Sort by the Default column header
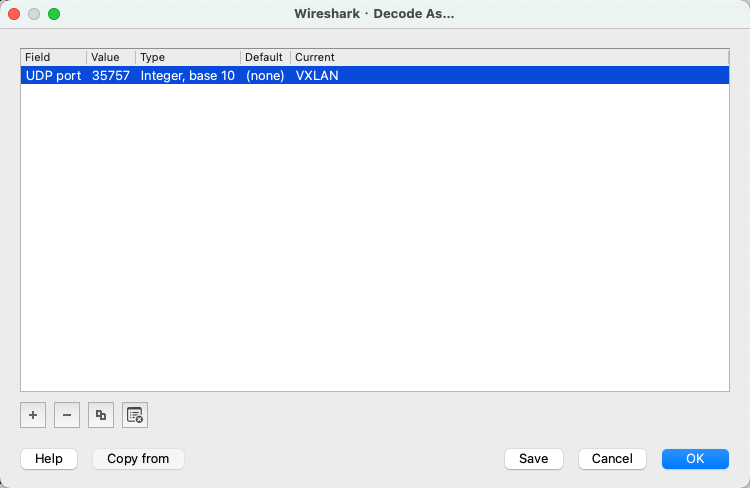Image resolution: width=750 pixels, height=488 pixels. tap(265, 57)
